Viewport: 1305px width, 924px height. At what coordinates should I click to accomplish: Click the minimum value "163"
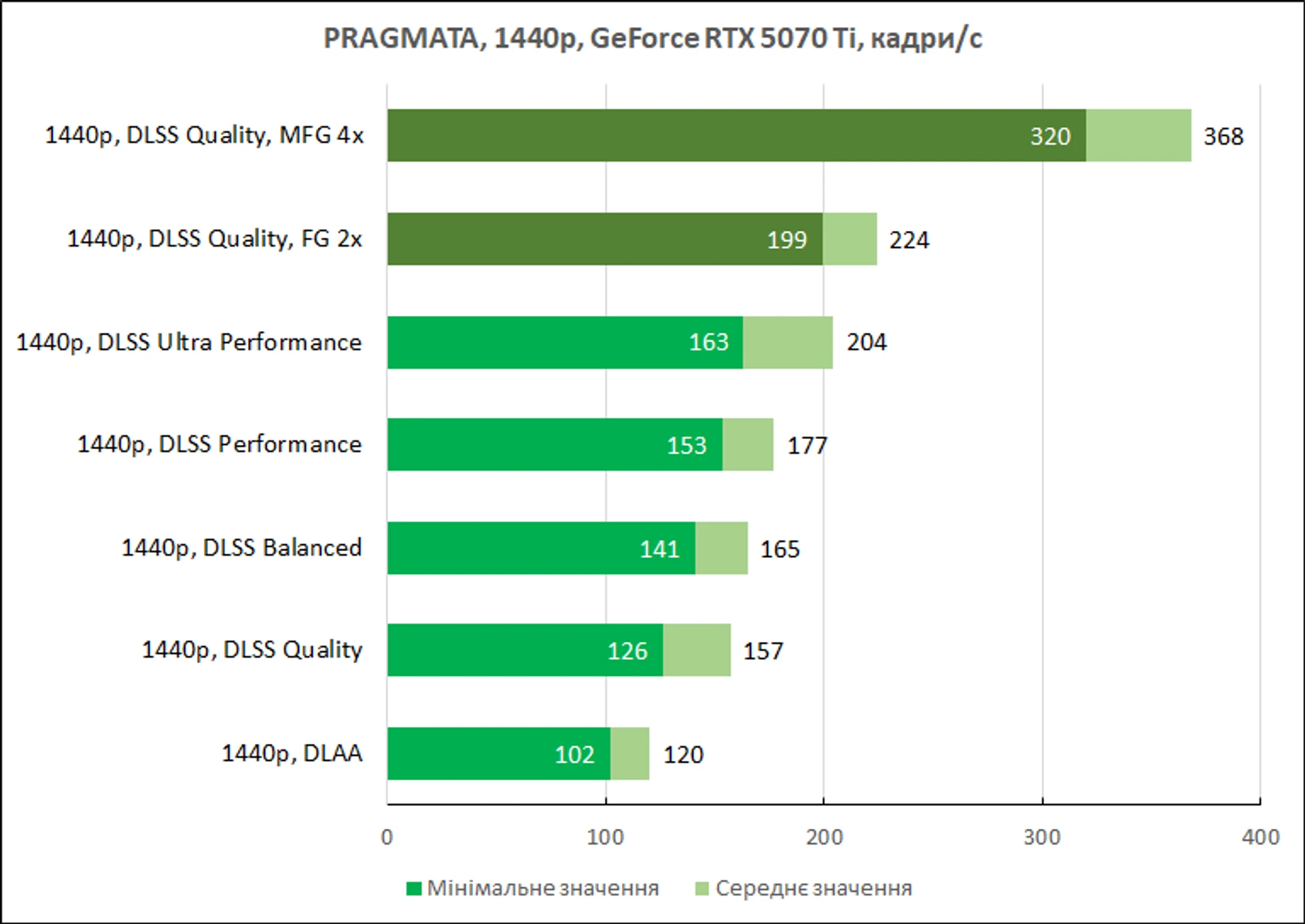tap(709, 342)
